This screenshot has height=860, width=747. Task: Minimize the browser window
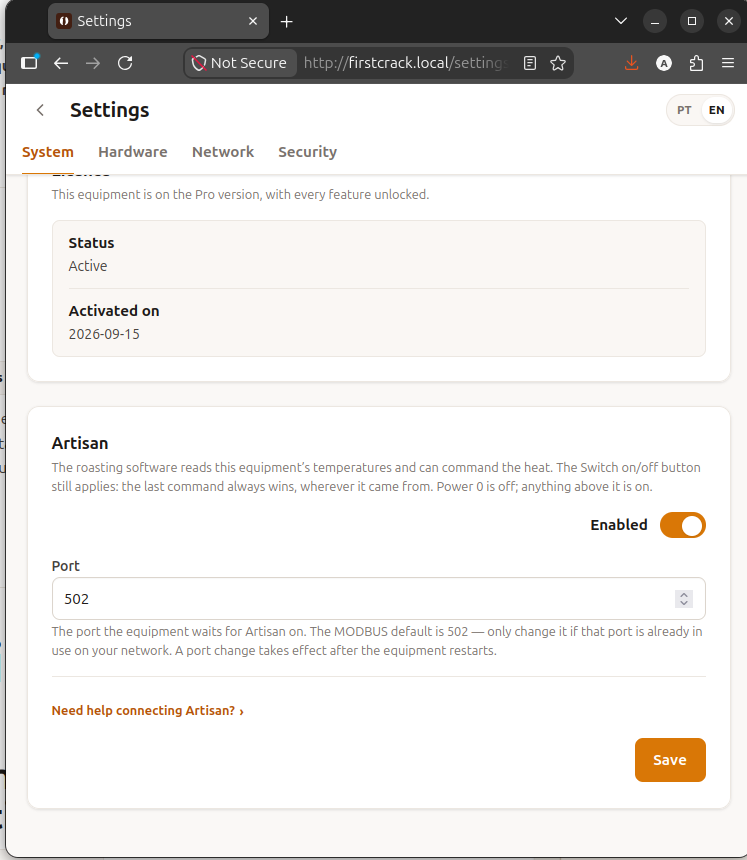(655, 21)
